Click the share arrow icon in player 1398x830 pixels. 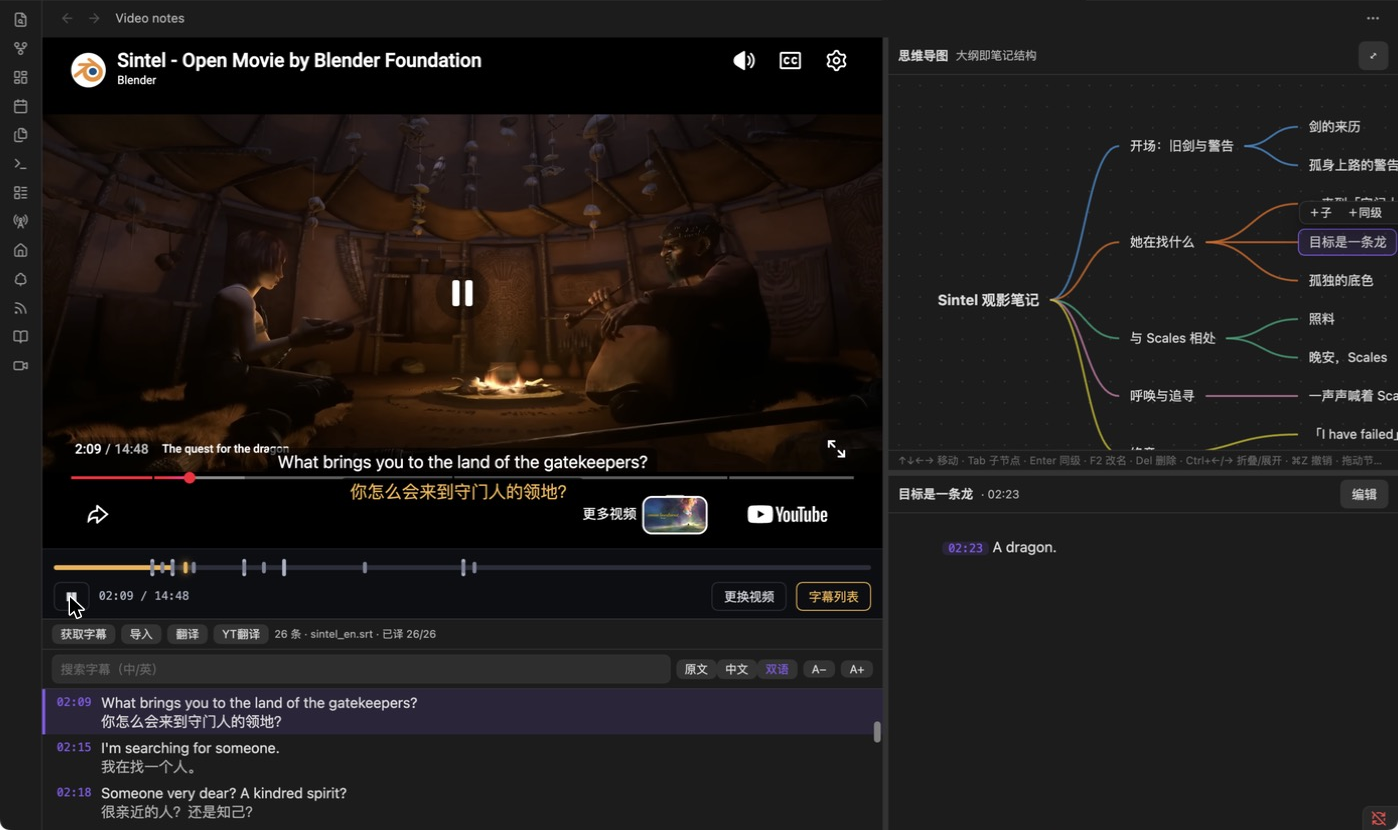click(97, 515)
